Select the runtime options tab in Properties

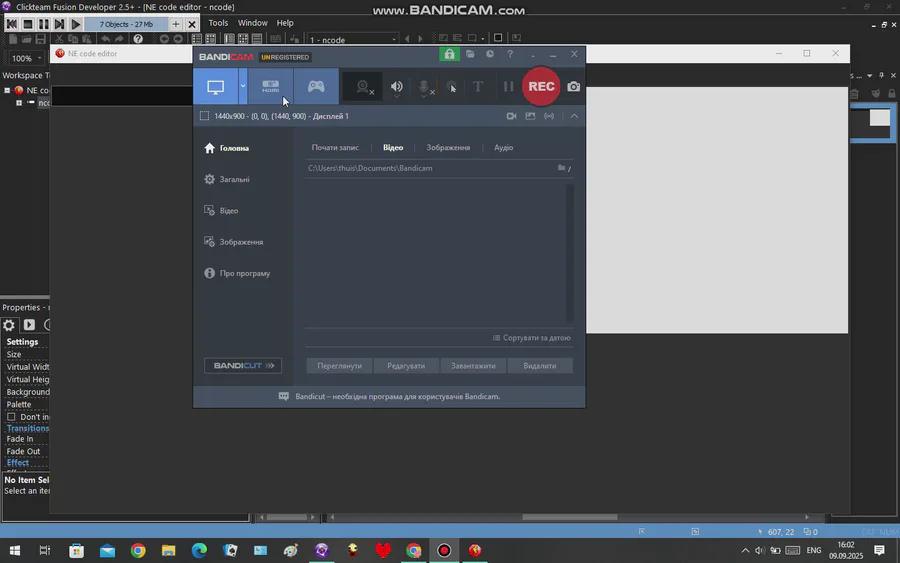(29, 325)
